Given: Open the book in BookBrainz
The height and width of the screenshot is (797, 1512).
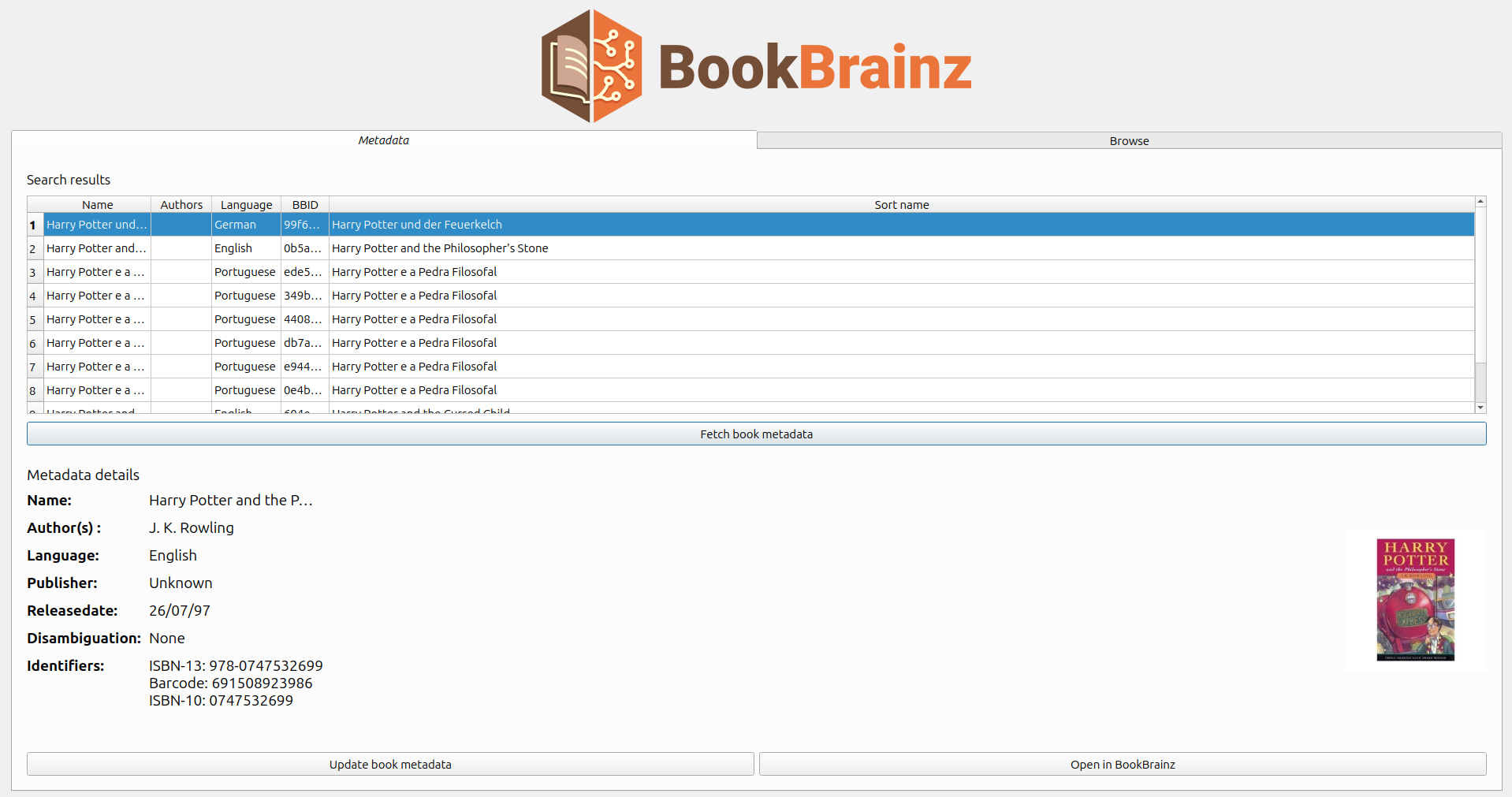Looking at the screenshot, I should [x=1123, y=765].
